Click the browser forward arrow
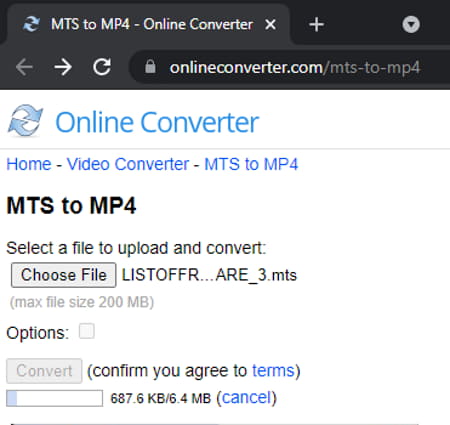The image size is (450, 425). [x=63, y=67]
